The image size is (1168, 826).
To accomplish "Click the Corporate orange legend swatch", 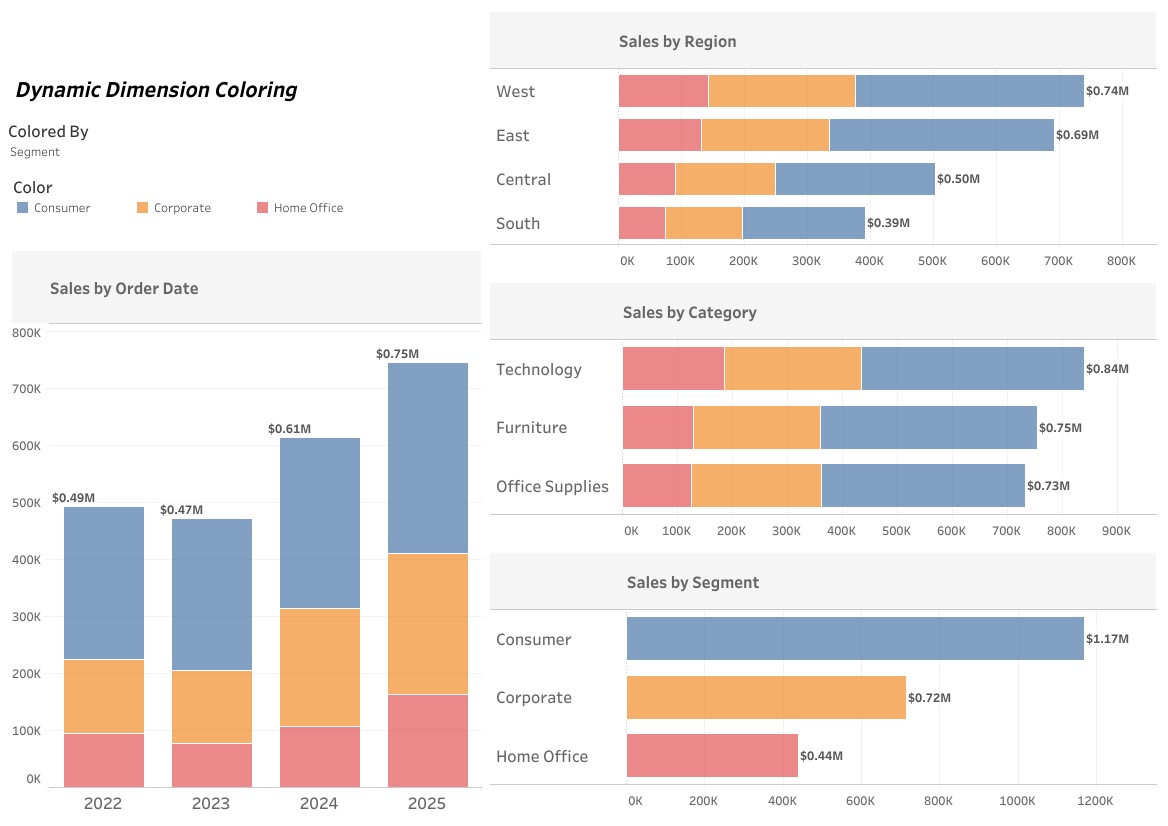I will pos(142,208).
